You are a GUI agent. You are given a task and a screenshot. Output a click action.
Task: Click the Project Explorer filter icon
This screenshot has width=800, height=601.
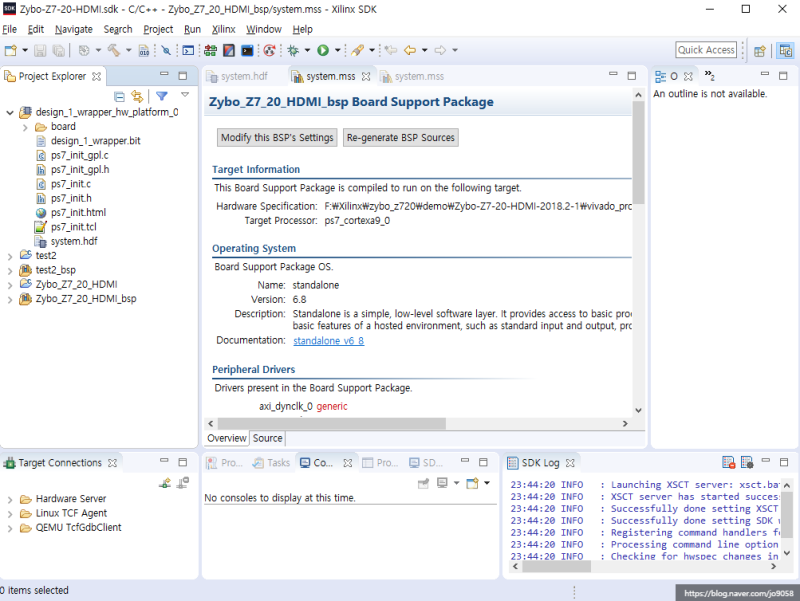coord(161,96)
